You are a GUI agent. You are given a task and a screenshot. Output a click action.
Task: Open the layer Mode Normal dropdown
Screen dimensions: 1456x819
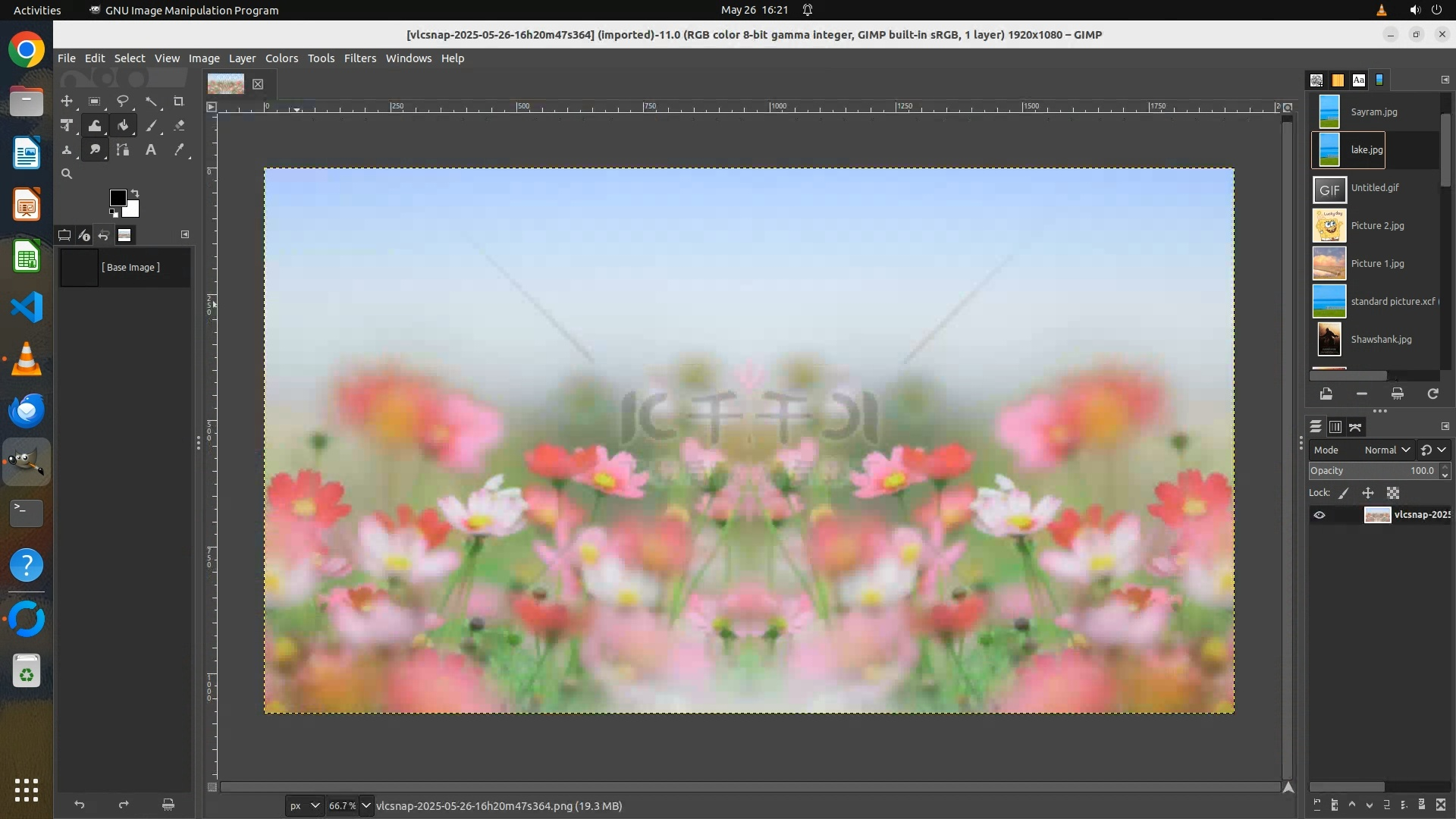1386,450
